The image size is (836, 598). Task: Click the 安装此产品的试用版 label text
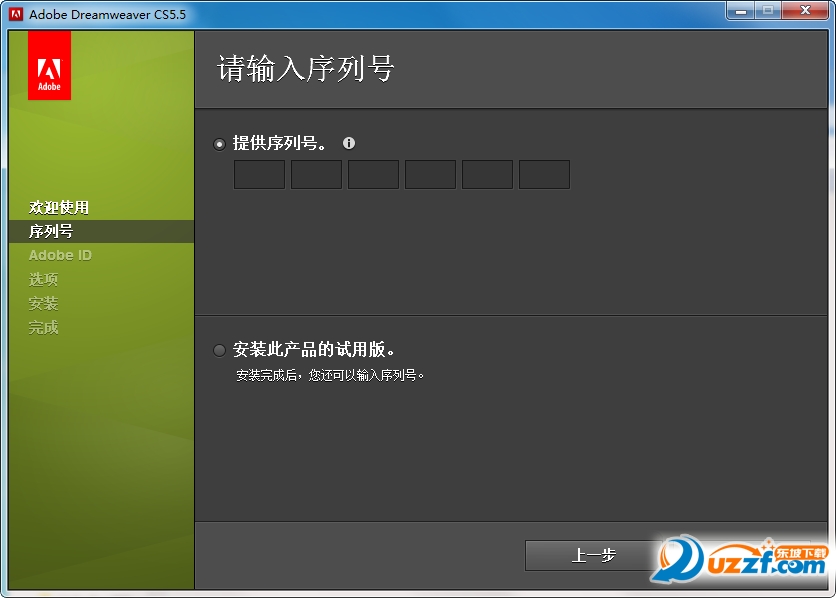click(314, 350)
